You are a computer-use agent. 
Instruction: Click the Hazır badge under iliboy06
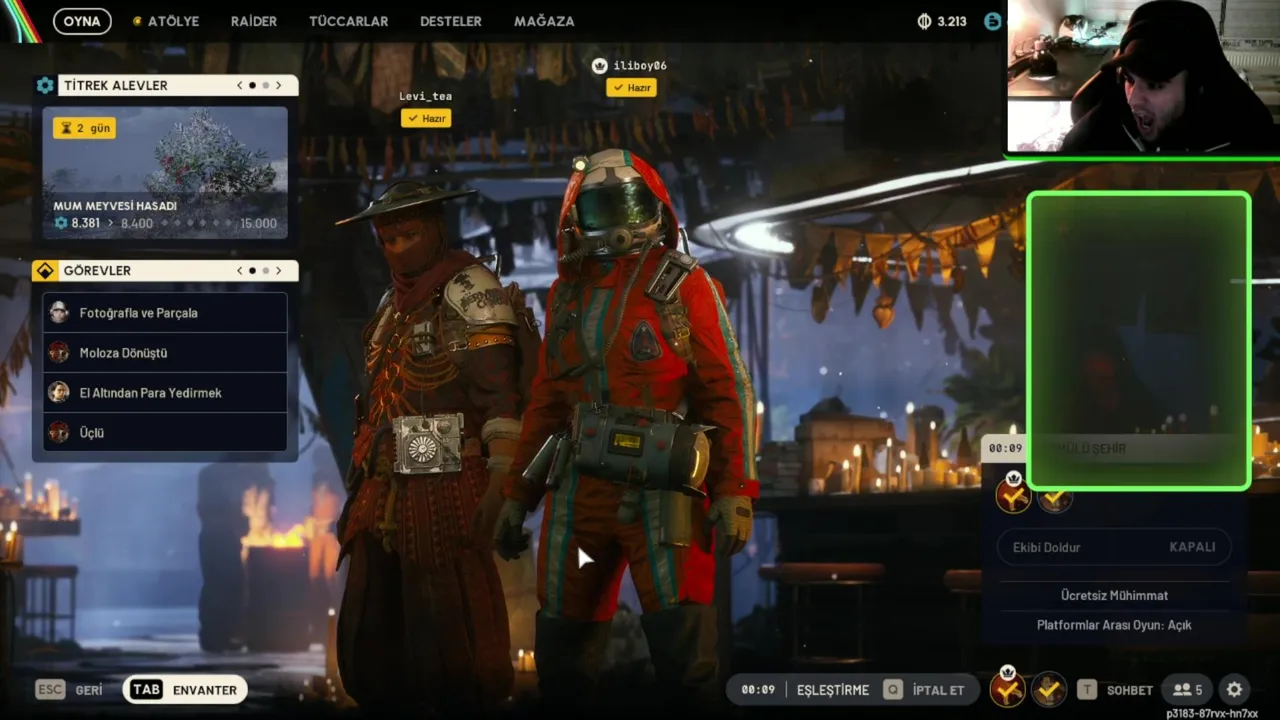coord(631,88)
